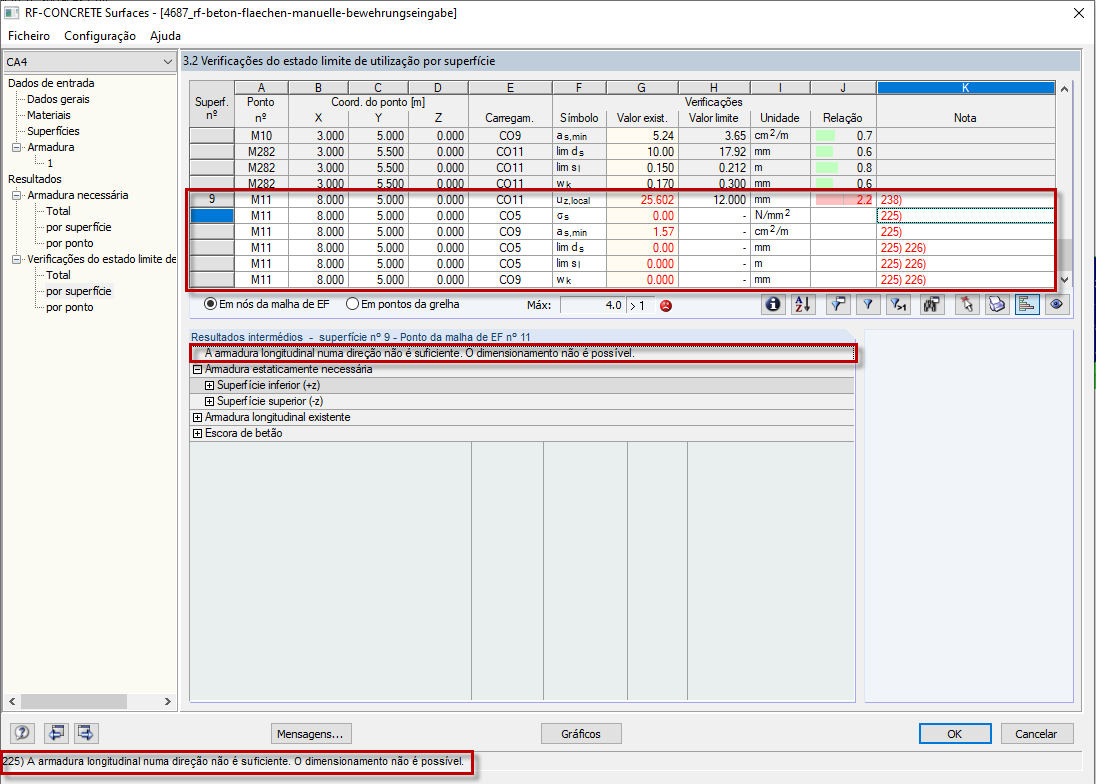
Task: Collapse 'Armadura estaticamente necessária' section
Action: coord(197,370)
